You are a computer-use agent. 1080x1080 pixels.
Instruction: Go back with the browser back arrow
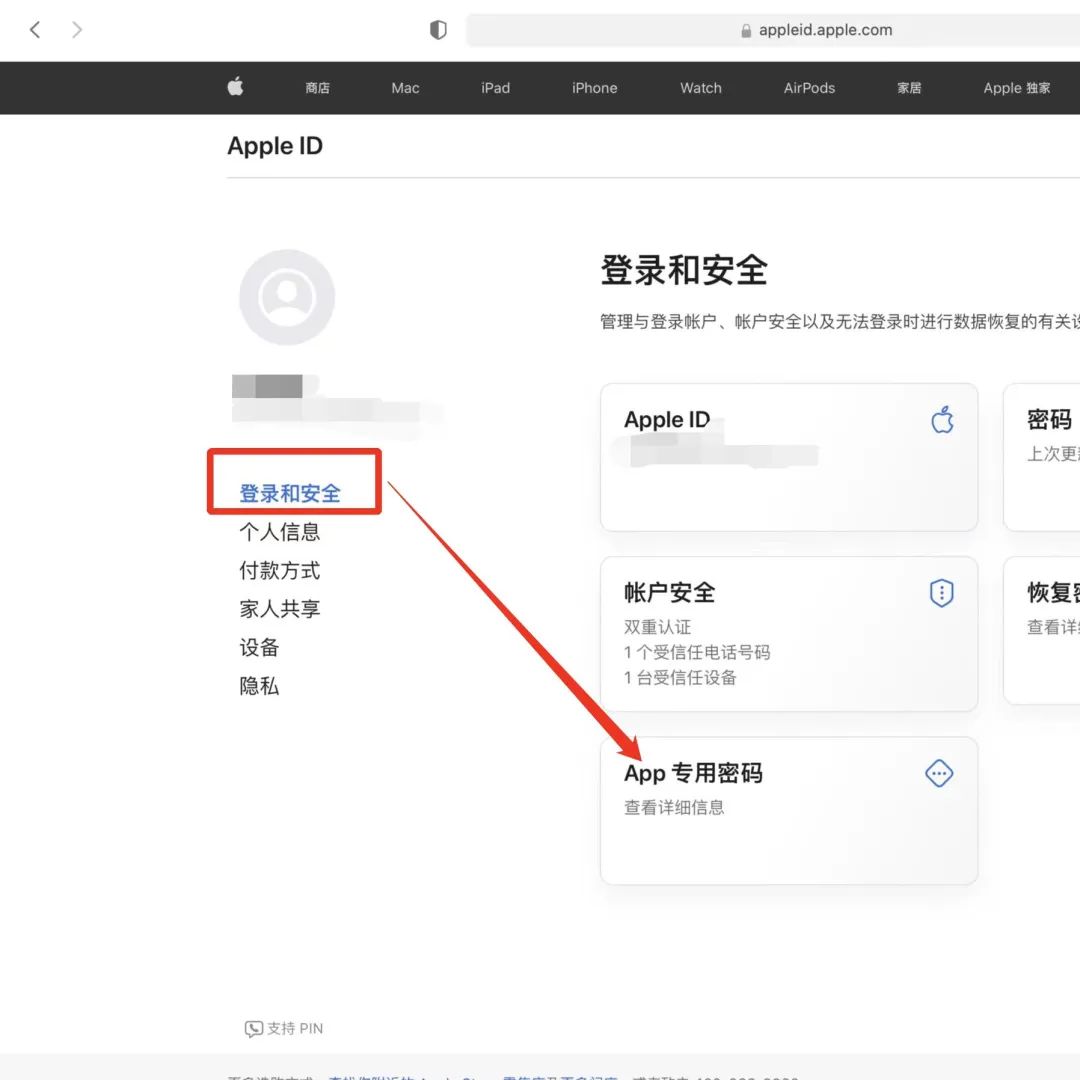(35, 30)
